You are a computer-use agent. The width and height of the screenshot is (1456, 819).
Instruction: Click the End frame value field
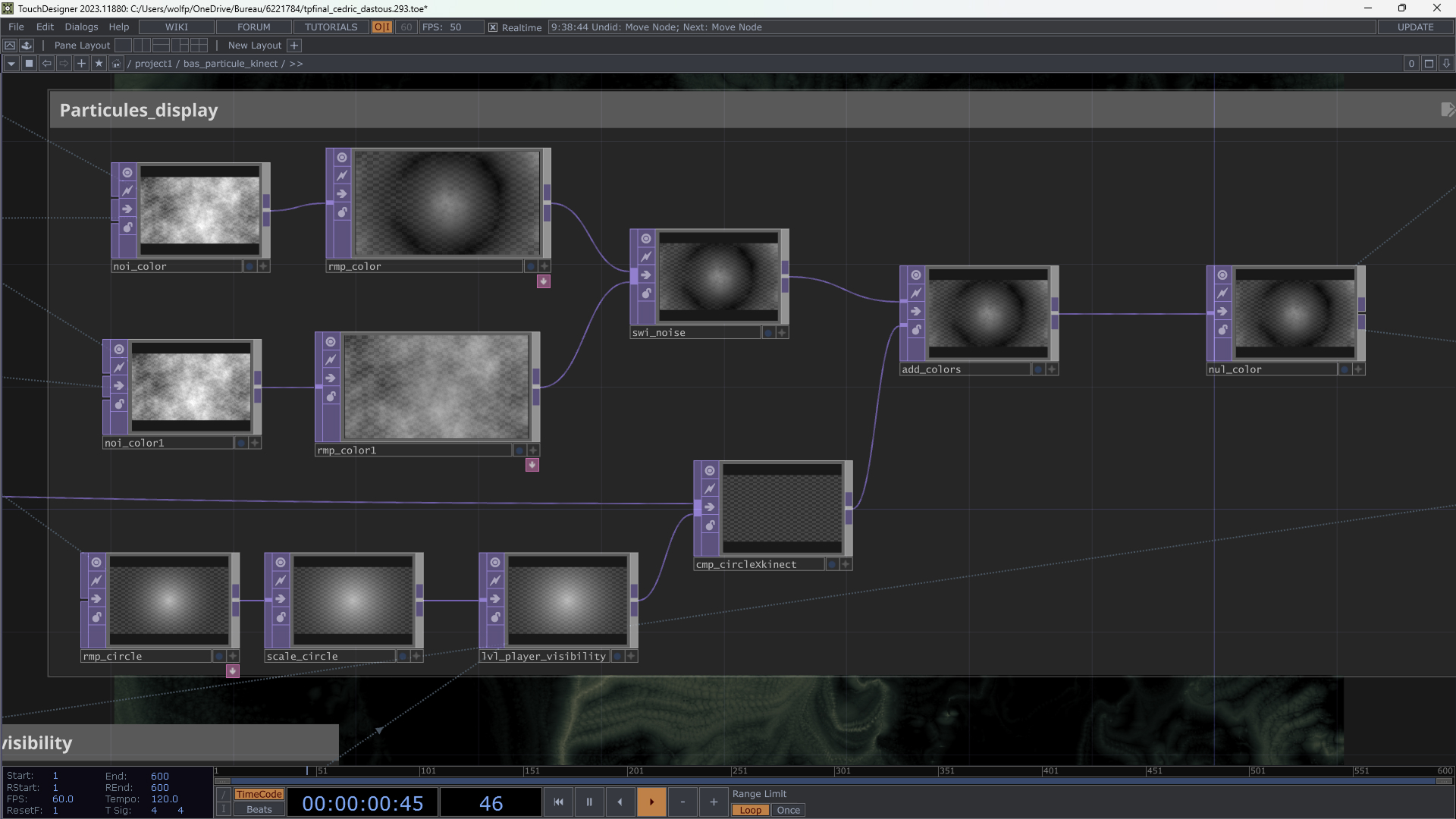(160, 776)
